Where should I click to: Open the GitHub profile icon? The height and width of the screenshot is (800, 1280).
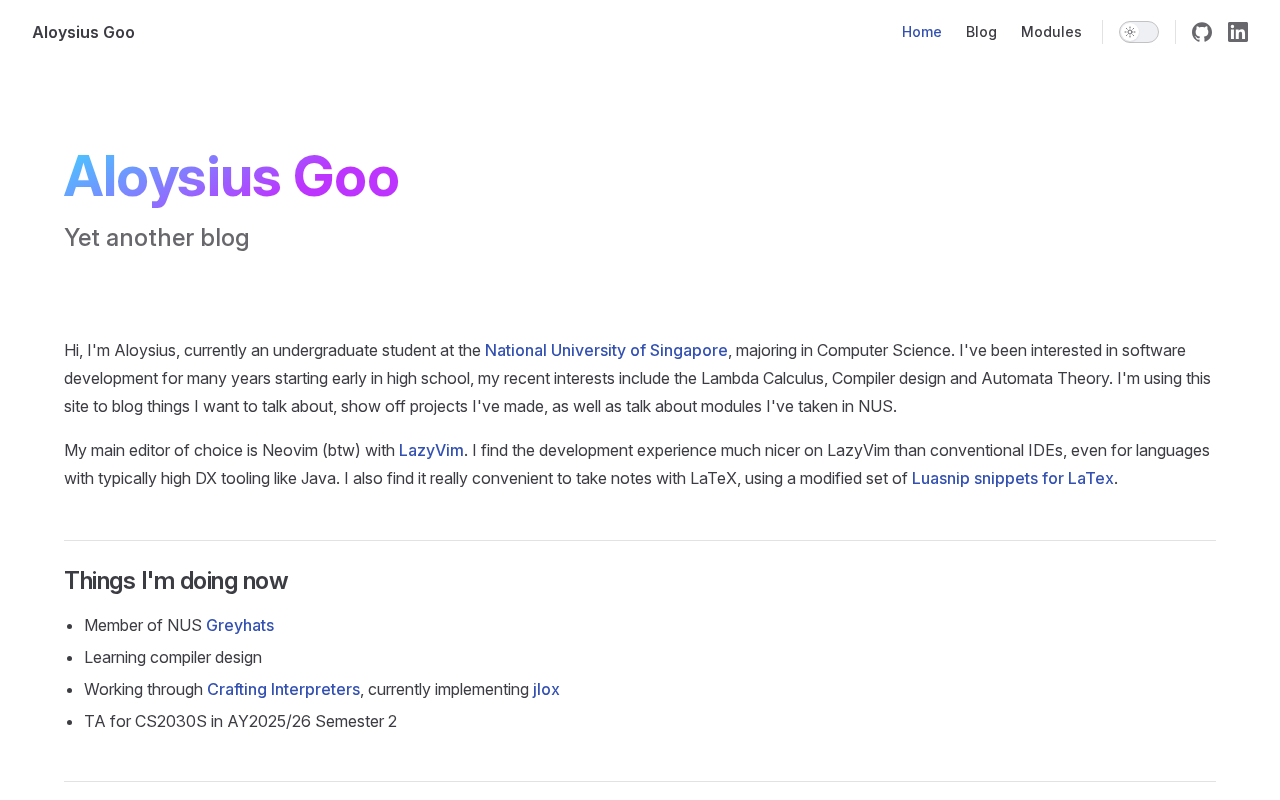pos(1202,32)
